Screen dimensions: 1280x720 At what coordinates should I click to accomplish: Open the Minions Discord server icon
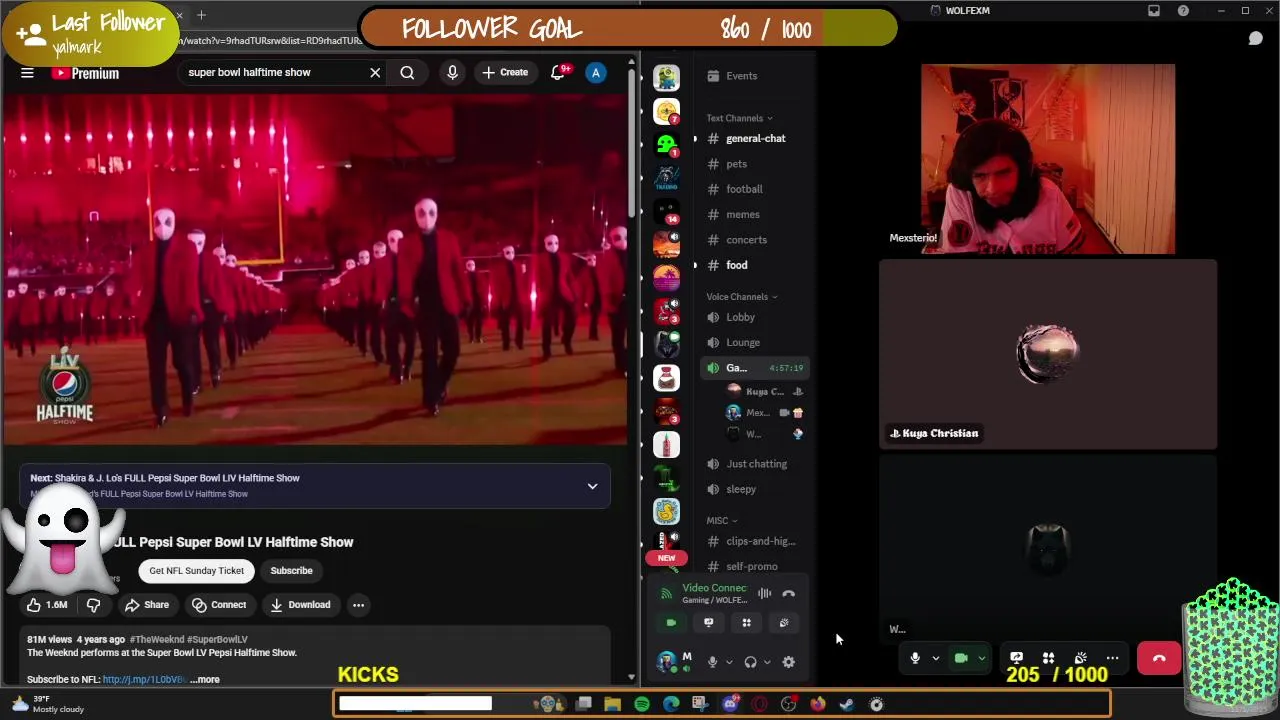click(666, 77)
